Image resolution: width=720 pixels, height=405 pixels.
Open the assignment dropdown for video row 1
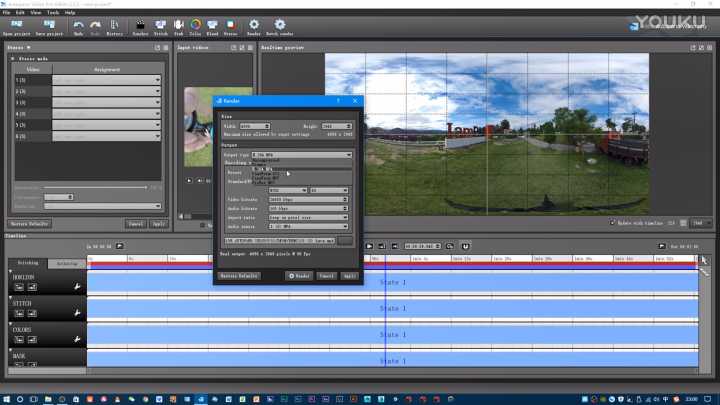107,80
